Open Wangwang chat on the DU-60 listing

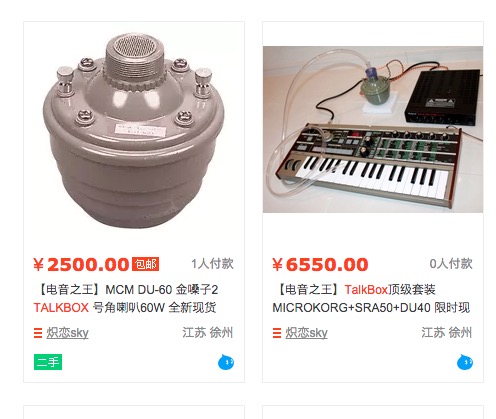point(226,362)
